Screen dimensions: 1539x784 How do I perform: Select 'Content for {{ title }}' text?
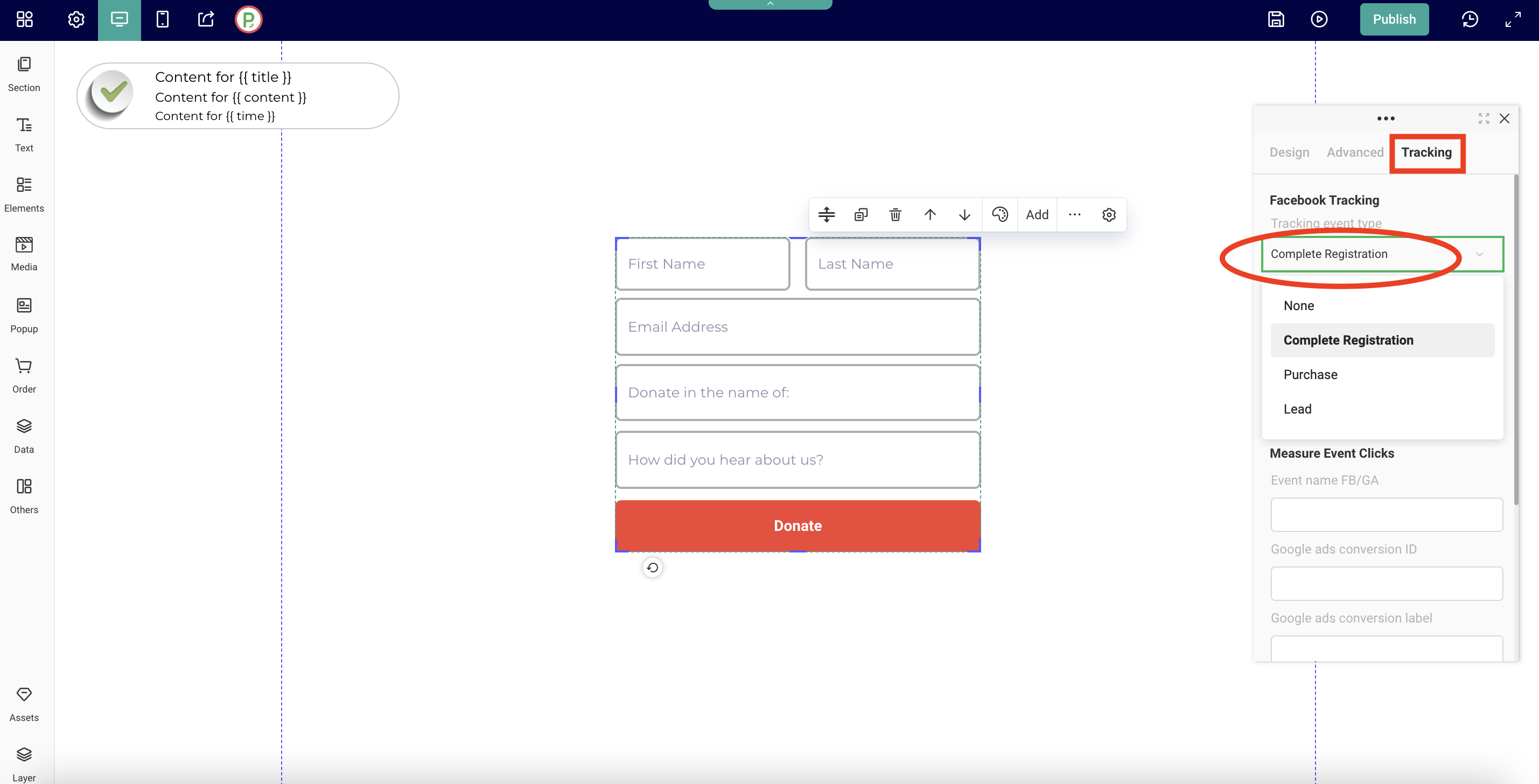click(223, 77)
